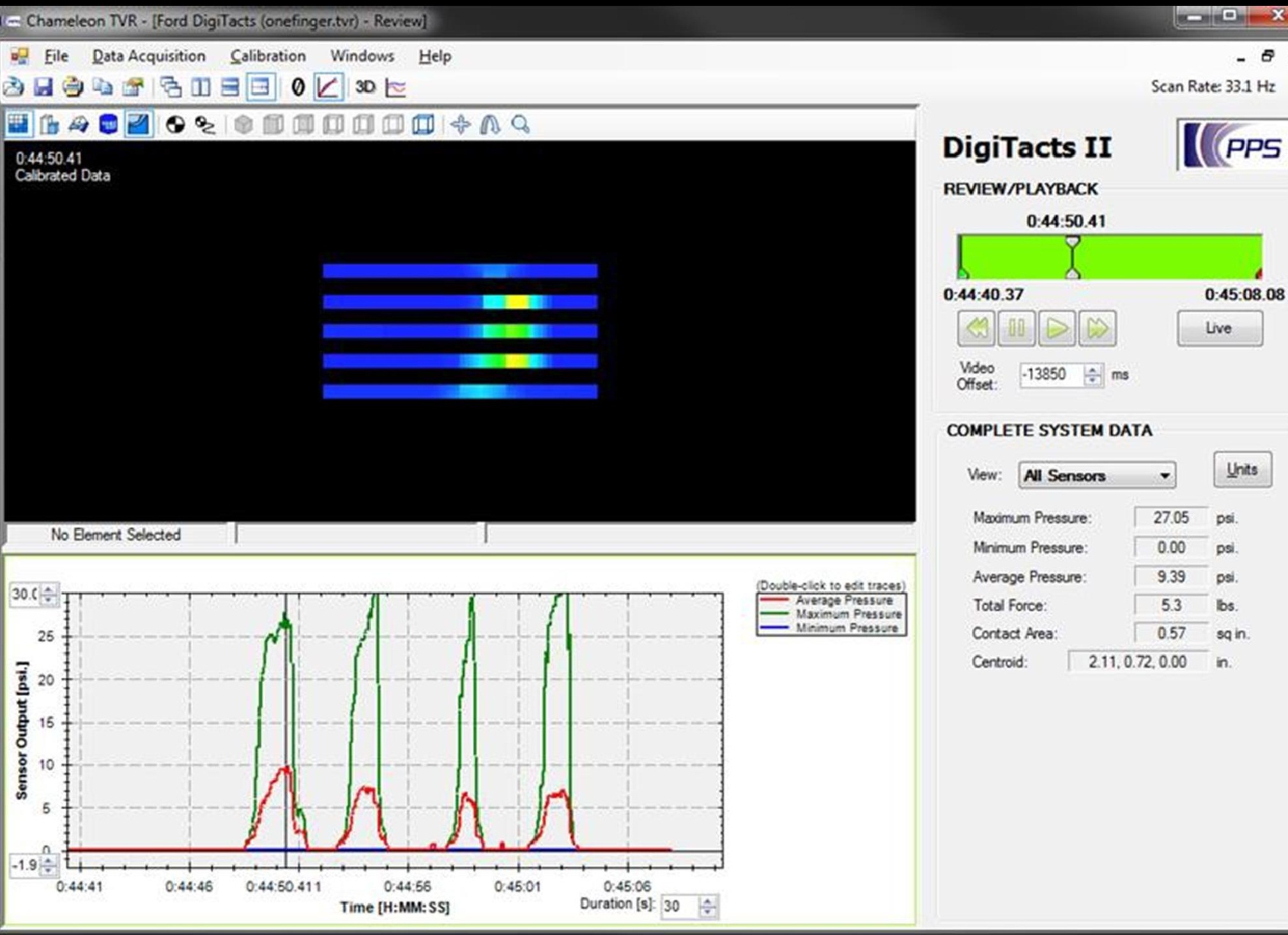Screen dimensions: 1288x935
Task: Click the Average Pressure value 9.39
Action: point(1171,577)
